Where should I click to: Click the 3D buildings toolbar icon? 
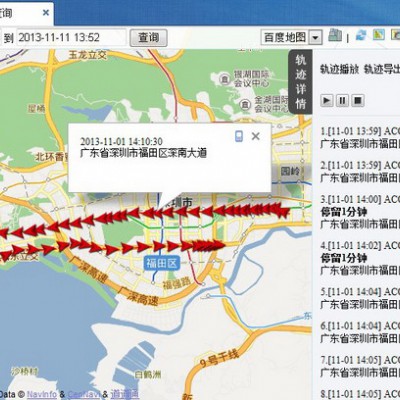335,35
